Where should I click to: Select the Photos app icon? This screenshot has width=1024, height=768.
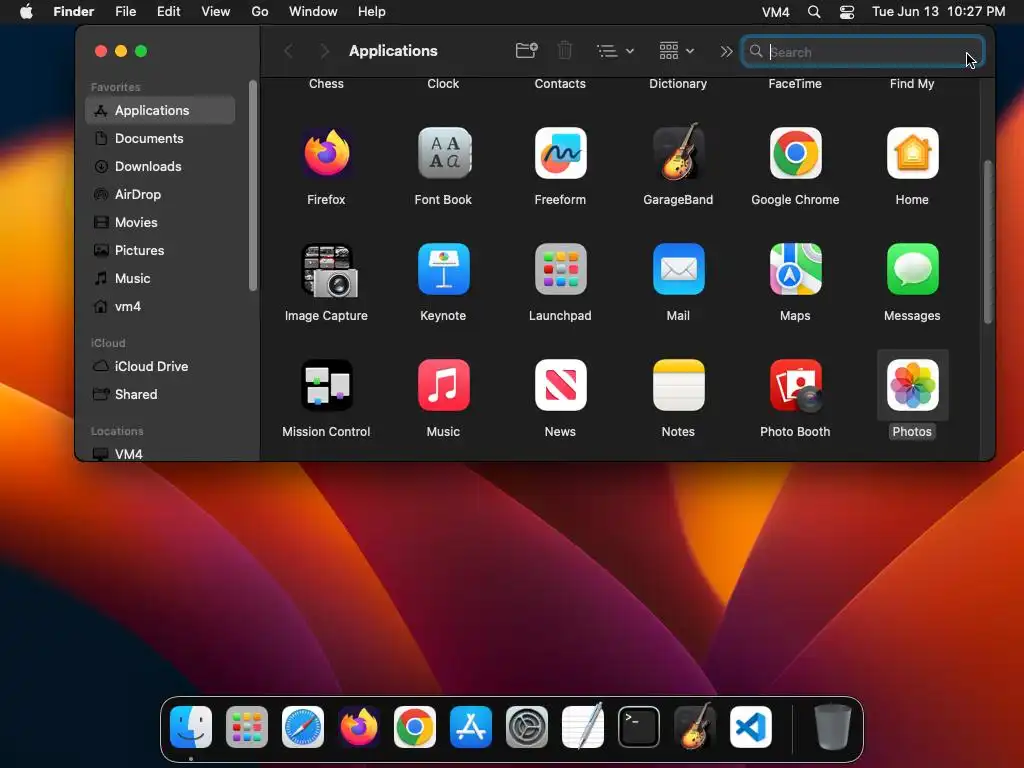(912, 385)
